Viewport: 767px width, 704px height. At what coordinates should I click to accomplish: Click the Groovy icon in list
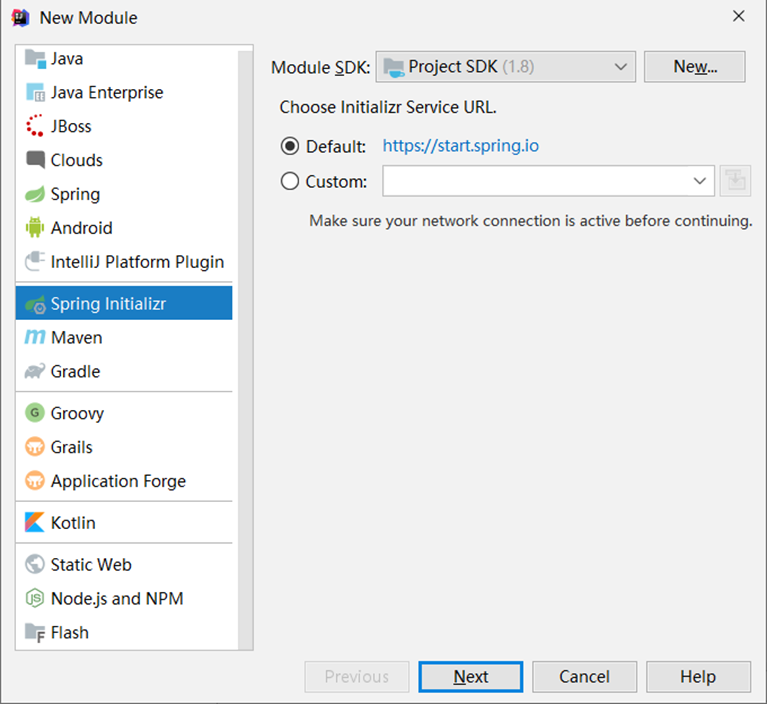click(35, 413)
